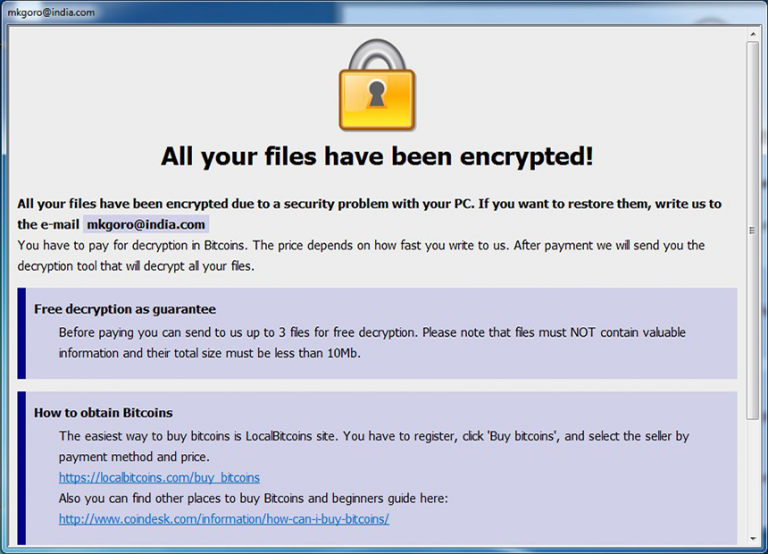The image size is (768, 554).
Task: Open the localbitcoins.com buy bitcoins link
Action: click(x=159, y=478)
